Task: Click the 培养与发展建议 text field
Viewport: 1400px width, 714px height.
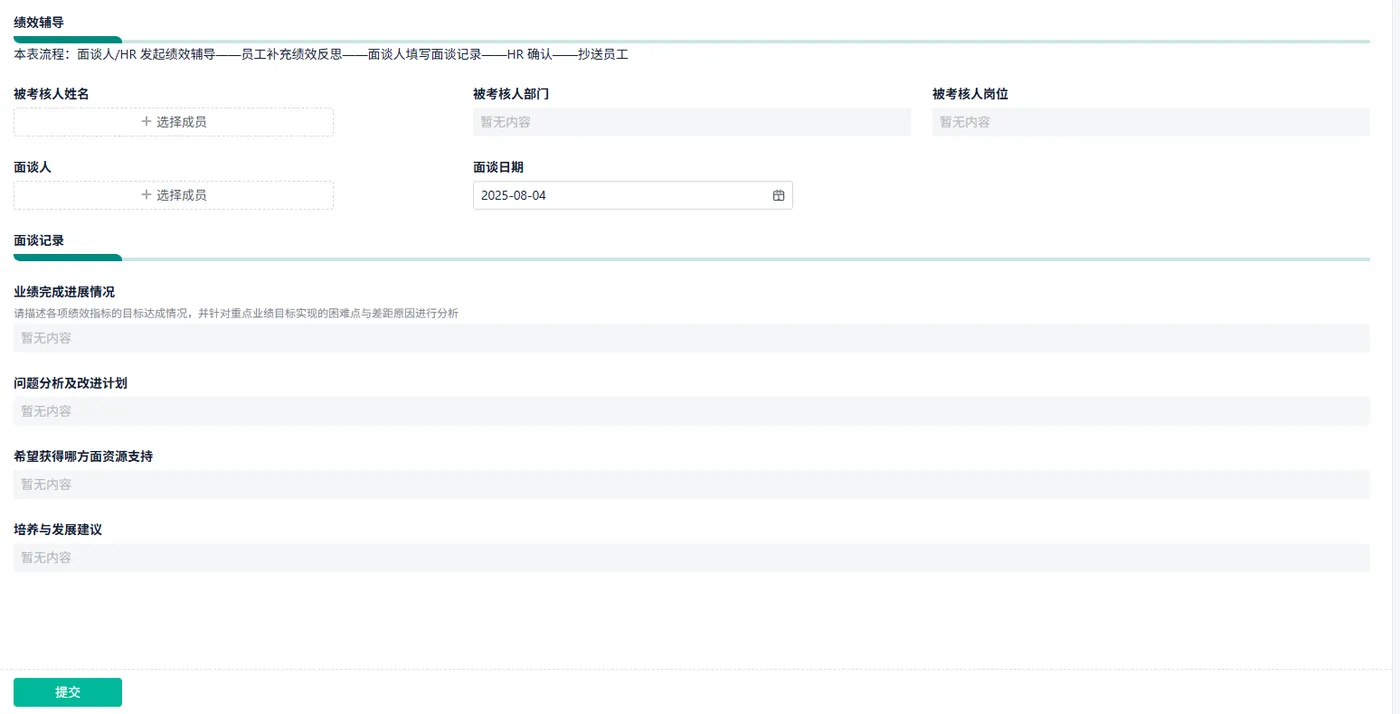Action: pos(692,557)
